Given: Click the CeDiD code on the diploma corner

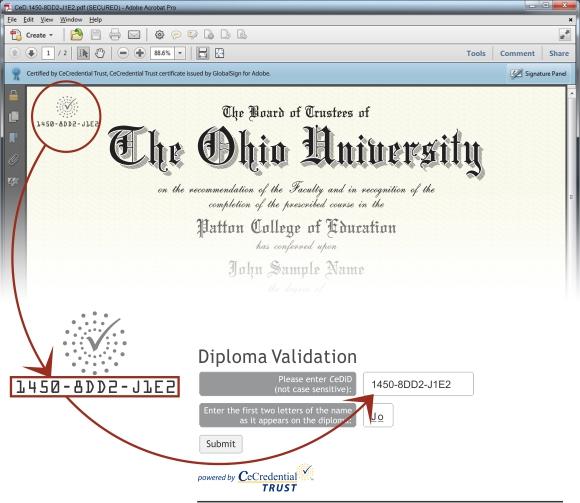Looking at the screenshot, I should point(67,124).
